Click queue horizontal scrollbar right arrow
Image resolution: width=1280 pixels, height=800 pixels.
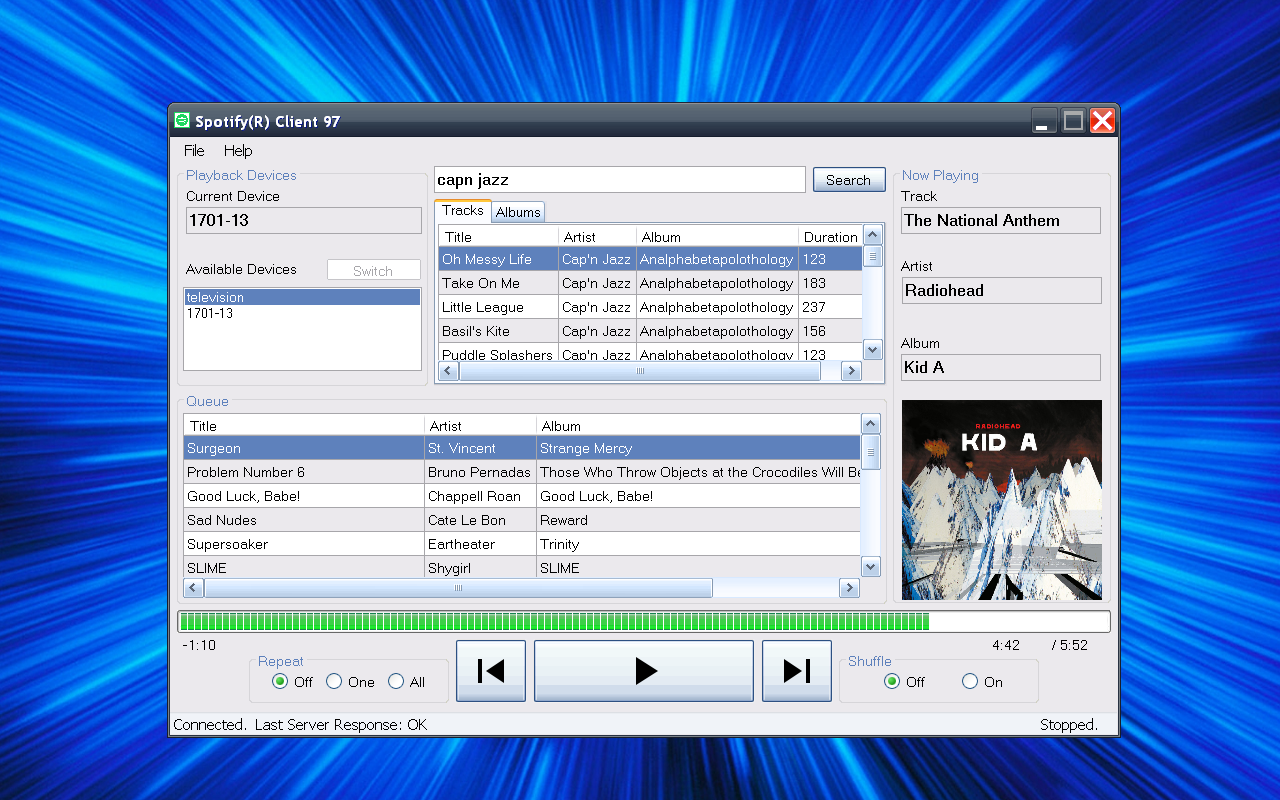coord(850,588)
